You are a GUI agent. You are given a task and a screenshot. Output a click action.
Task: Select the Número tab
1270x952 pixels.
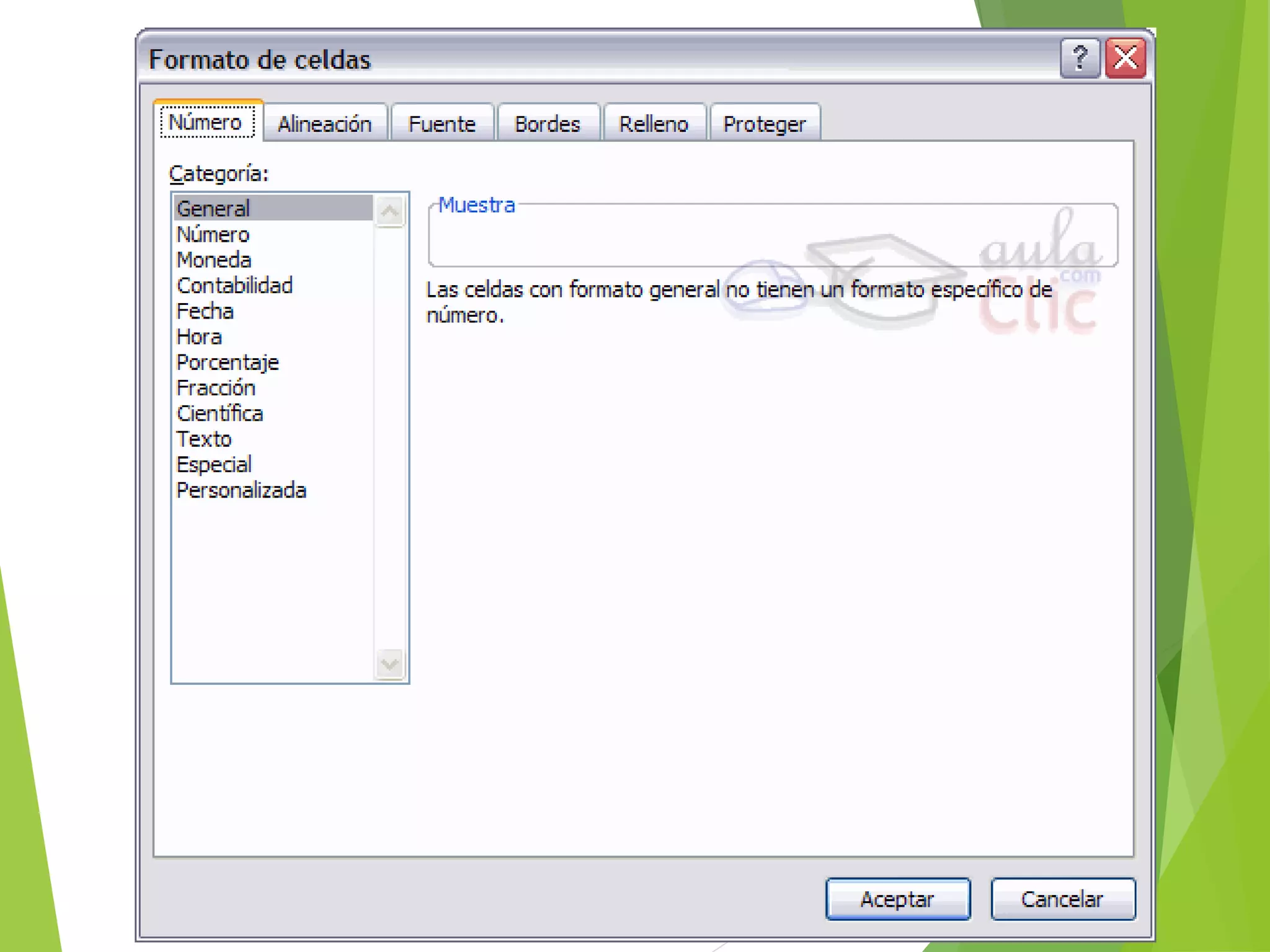pos(206,122)
